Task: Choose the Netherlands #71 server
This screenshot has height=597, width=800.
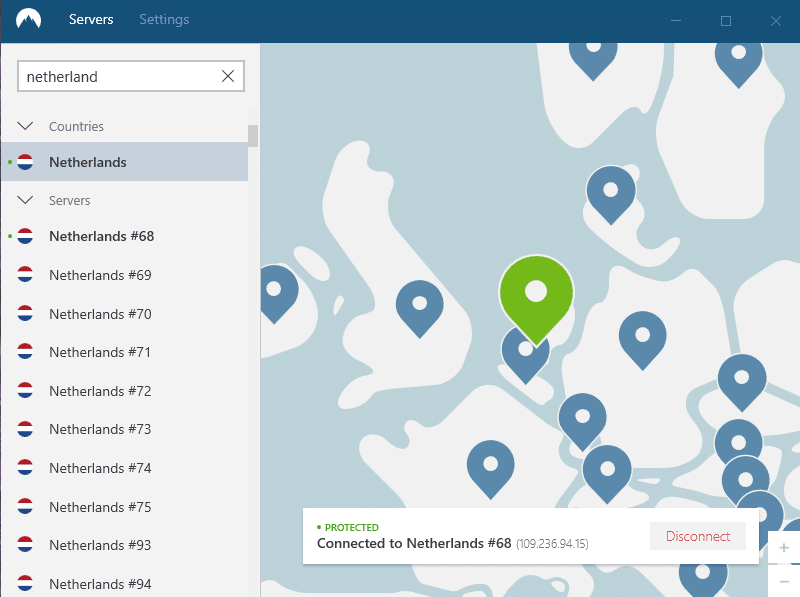Action: pos(124,352)
